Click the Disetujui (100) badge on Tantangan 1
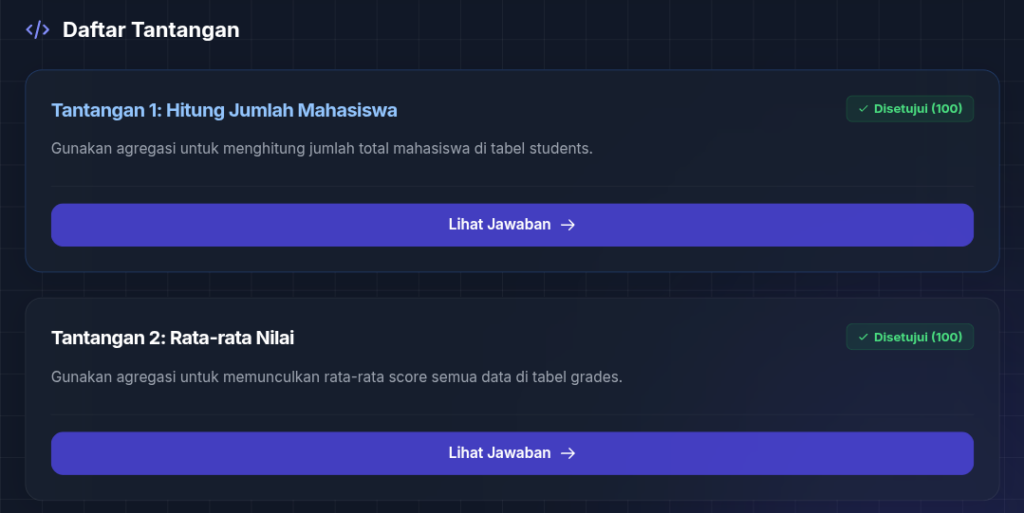1024x513 pixels. coord(910,109)
